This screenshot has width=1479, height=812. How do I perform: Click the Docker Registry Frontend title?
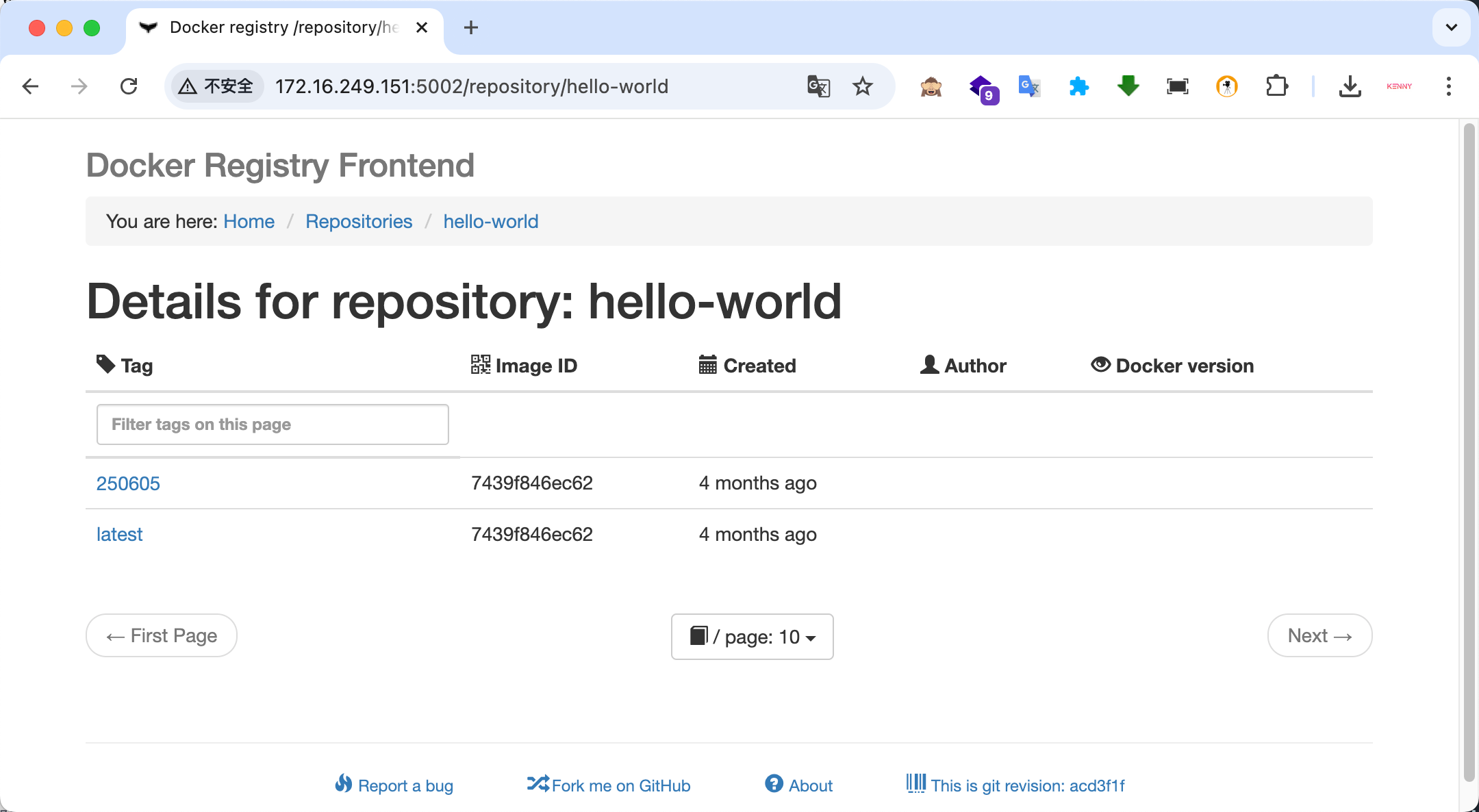[x=280, y=165]
